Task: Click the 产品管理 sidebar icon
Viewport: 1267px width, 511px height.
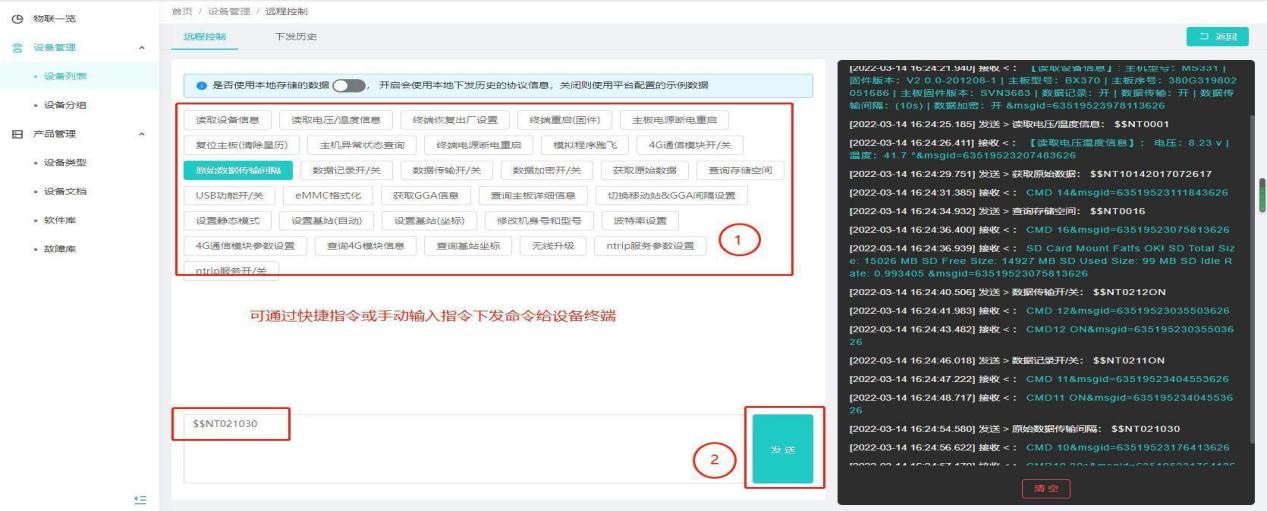Action: tap(14, 134)
